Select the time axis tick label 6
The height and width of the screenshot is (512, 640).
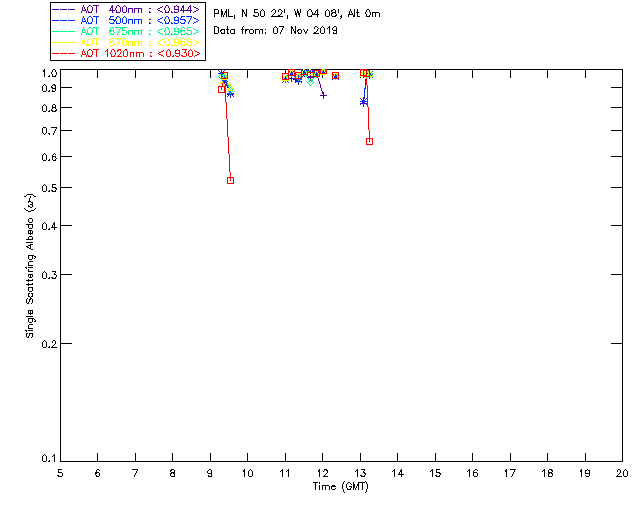click(98, 474)
